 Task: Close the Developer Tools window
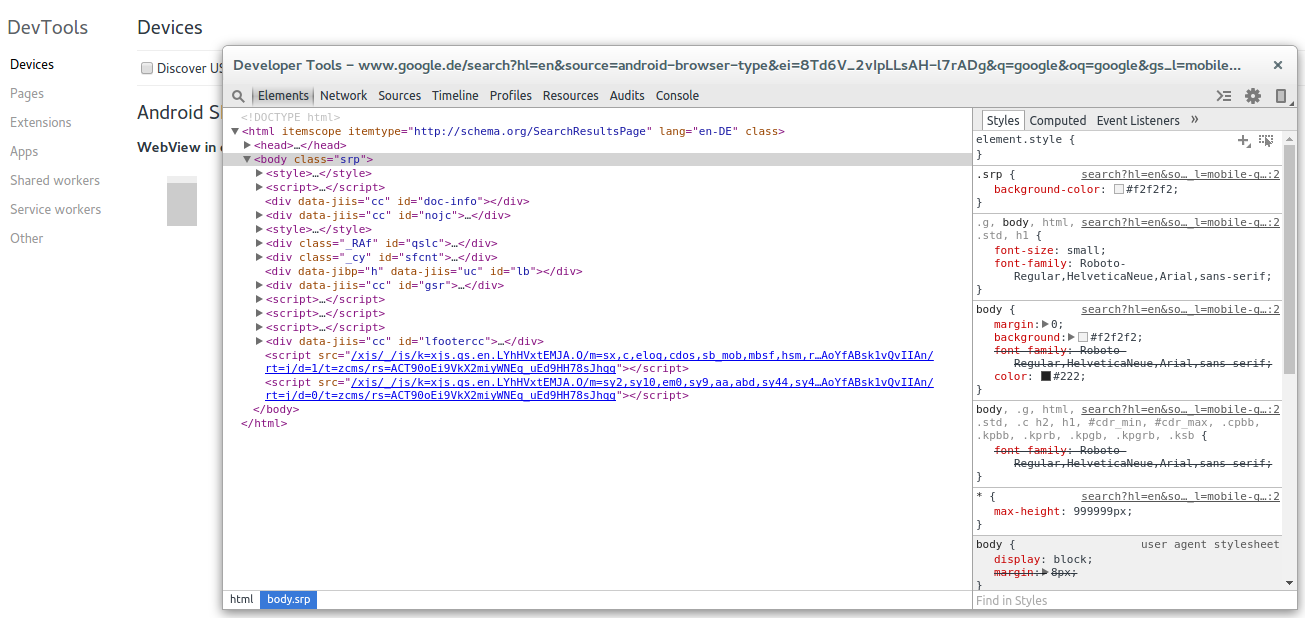[1278, 65]
